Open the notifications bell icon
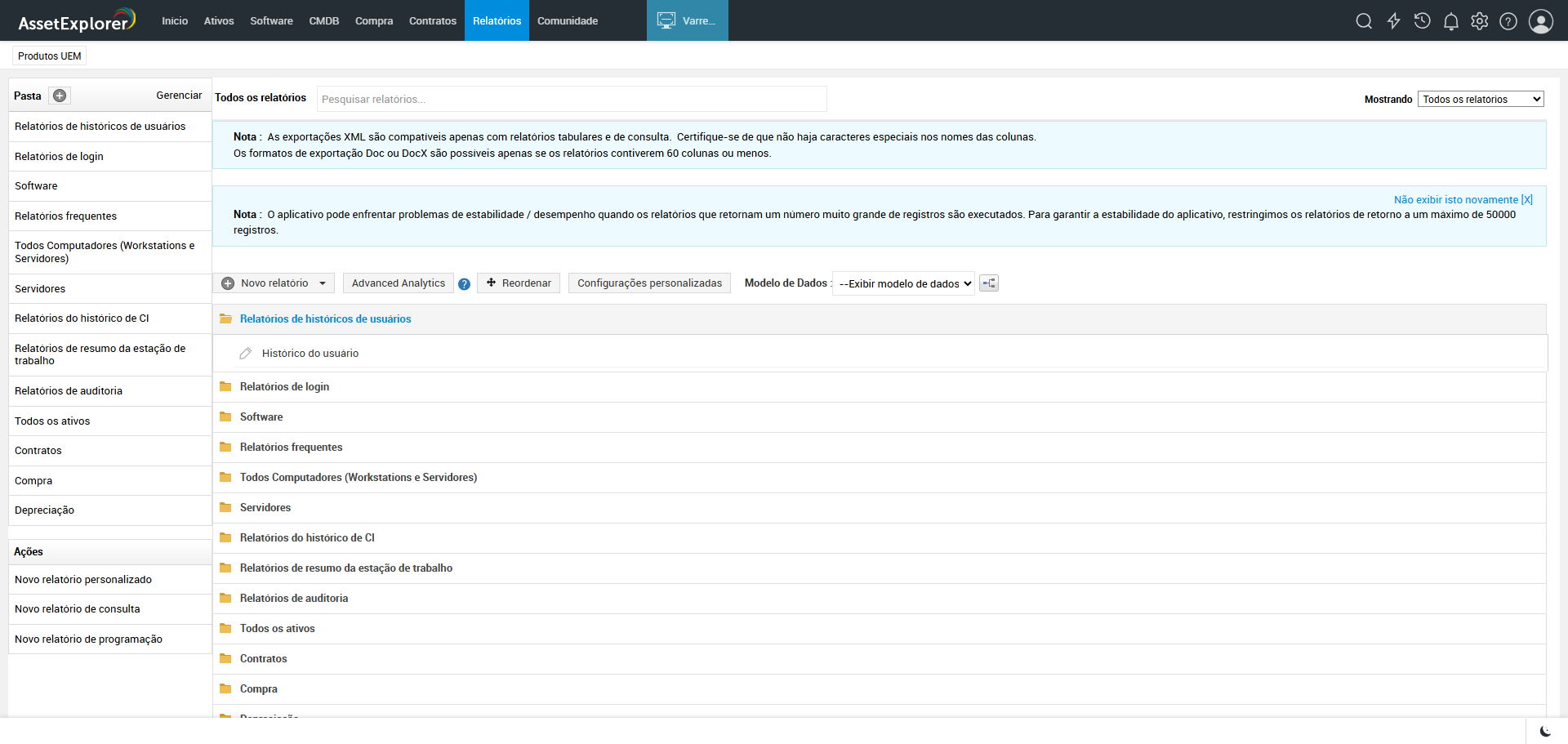1568x744 pixels. coord(1451,21)
